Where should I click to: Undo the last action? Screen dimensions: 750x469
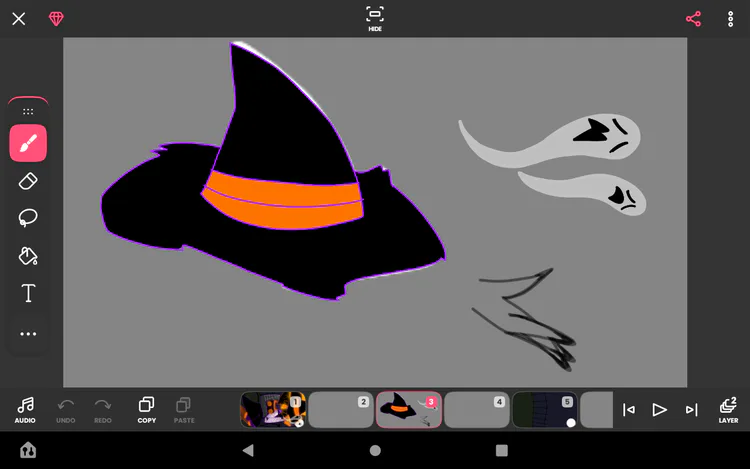click(66, 410)
